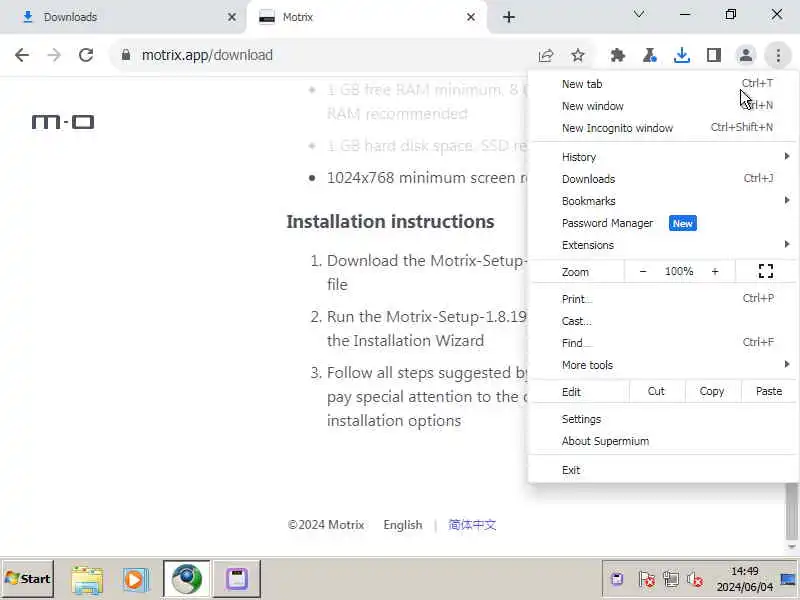Open the purple Motrix taskbar icon
Screen dimensions: 800x600
point(237,579)
